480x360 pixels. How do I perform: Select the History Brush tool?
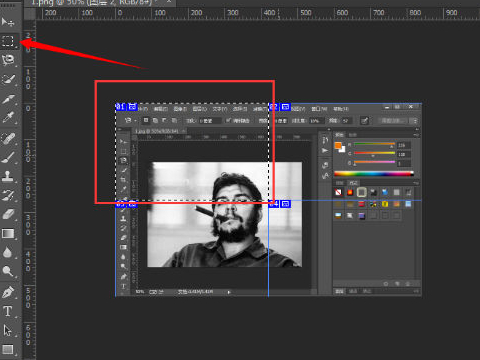point(8,195)
